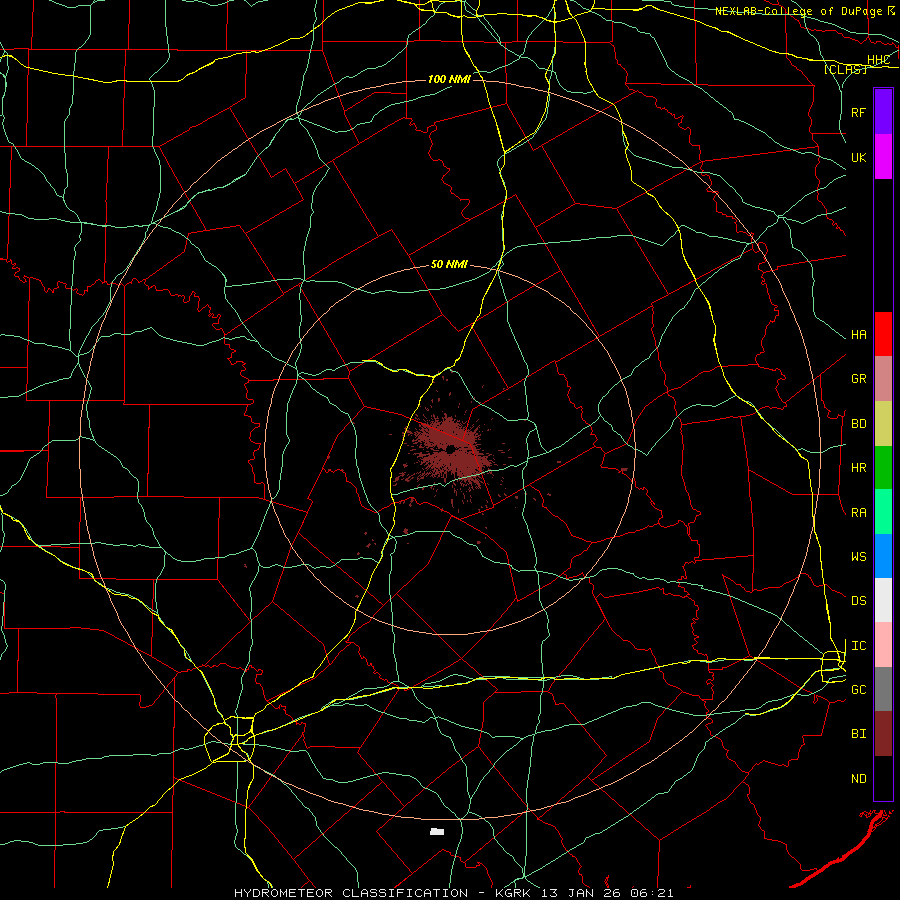
Task: Click the 'GC' legend label
Action: [858, 690]
